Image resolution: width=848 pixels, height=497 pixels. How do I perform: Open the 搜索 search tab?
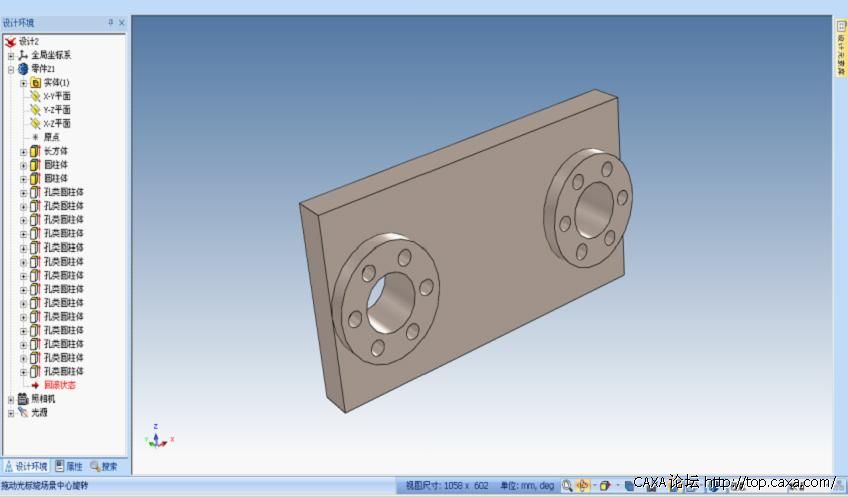[104, 466]
